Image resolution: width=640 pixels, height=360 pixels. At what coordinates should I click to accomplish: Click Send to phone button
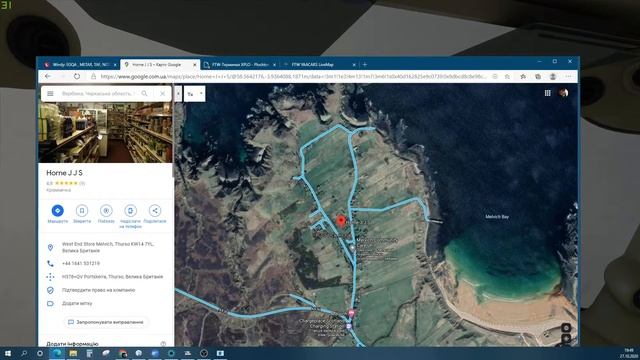tap(130, 216)
